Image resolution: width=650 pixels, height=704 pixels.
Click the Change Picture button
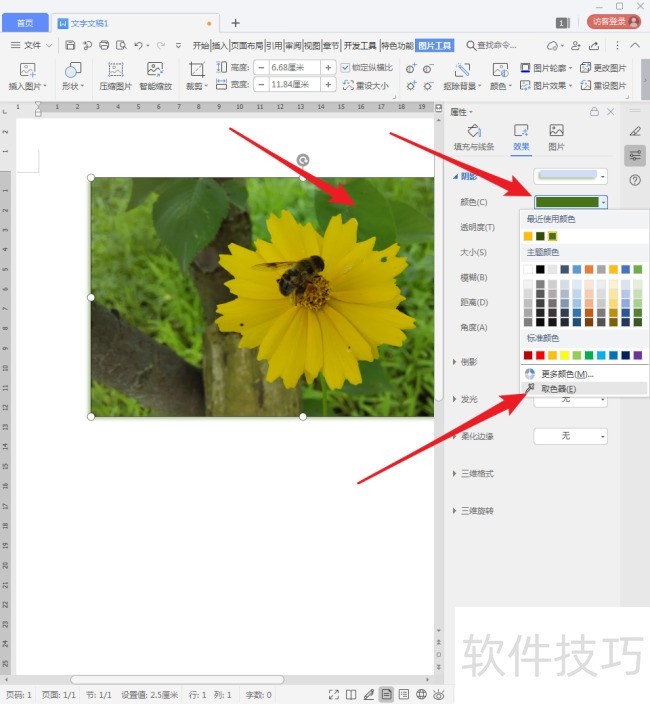click(x=603, y=68)
